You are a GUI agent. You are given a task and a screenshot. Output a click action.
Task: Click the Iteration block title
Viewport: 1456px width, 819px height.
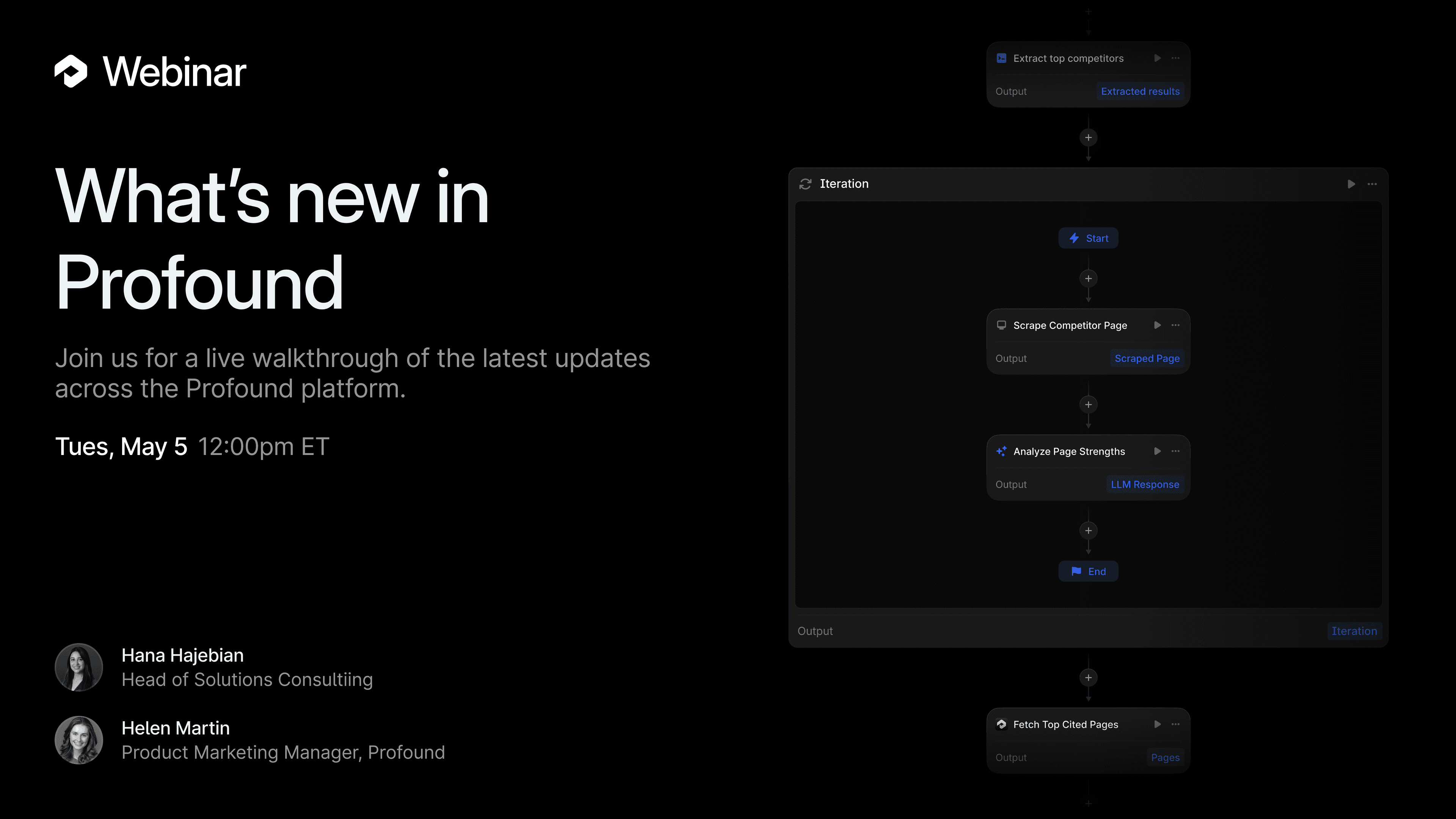click(x=844, y=184)
